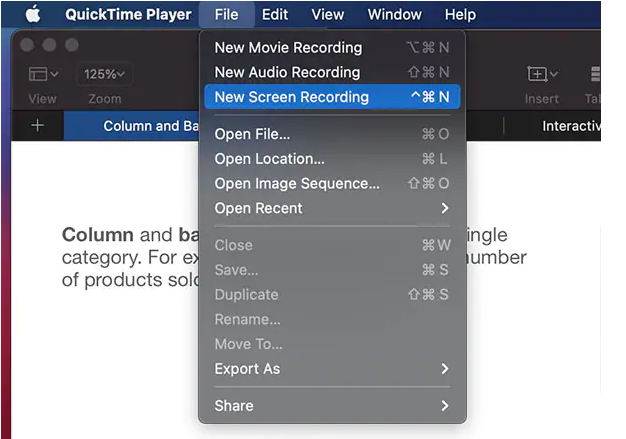The height and width of the screenshot is (439, 626).
Task: Close the open File menu
Action: 226,15
